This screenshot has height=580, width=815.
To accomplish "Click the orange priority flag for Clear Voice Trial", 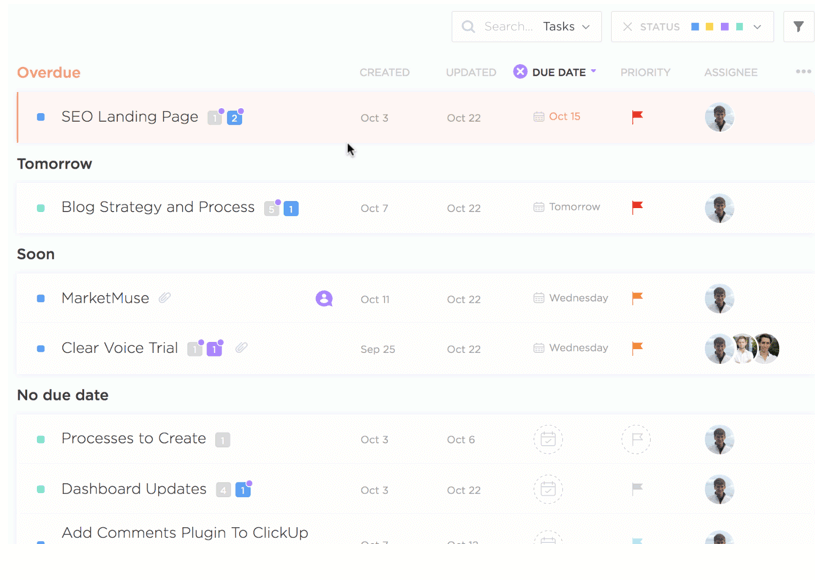I will coord(637,348).
